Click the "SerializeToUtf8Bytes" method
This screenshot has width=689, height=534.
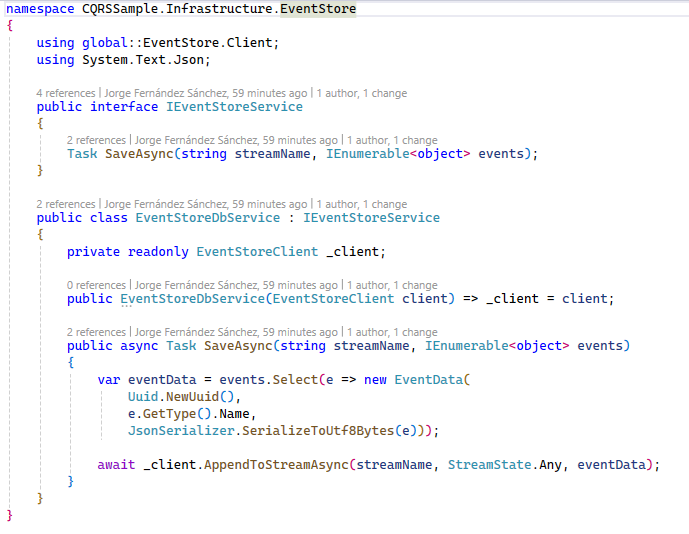[x=318, y=431]
